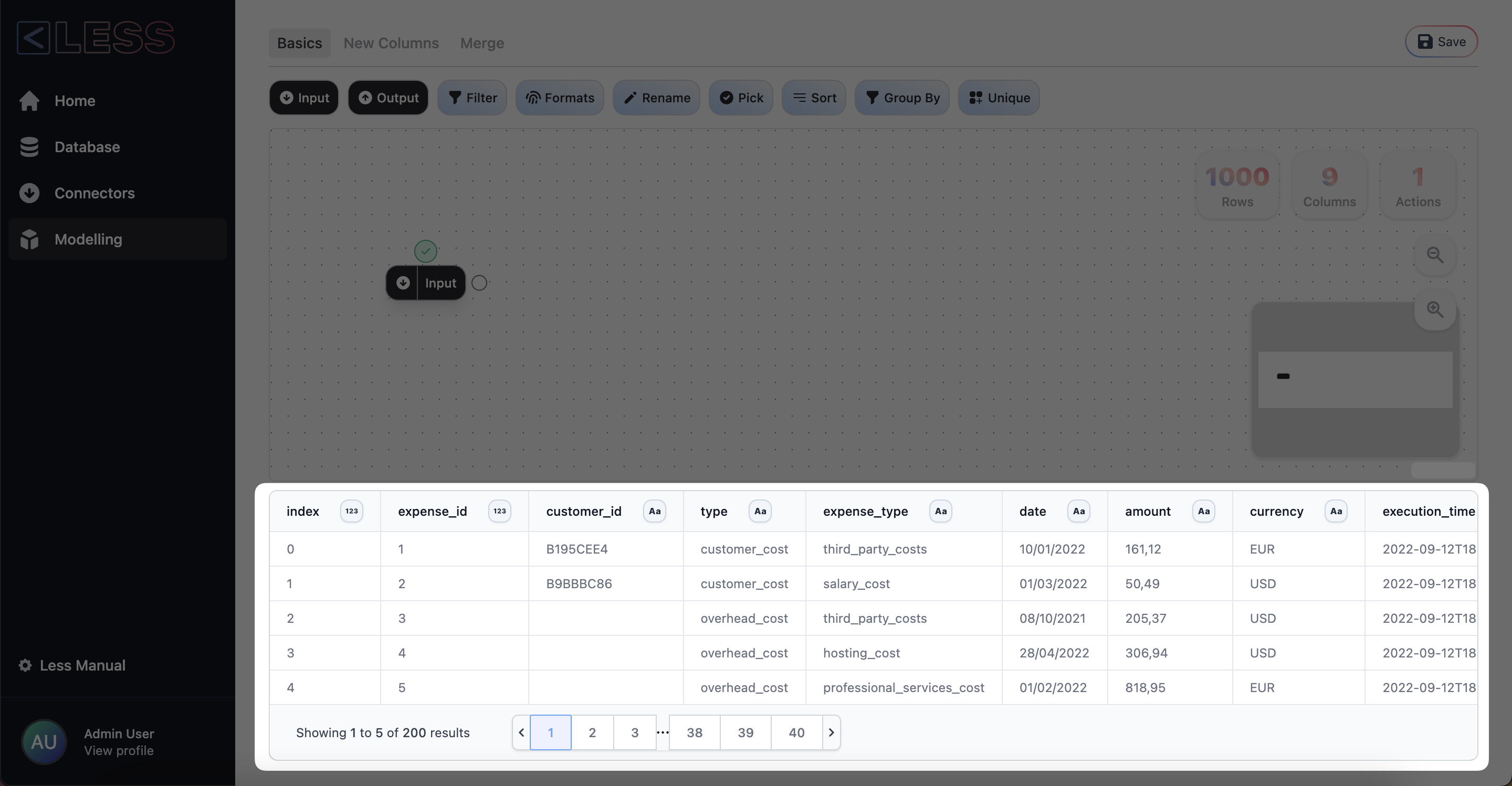Click the Save button
The image size is (1512, 786).
click(x=1441, y=41)
